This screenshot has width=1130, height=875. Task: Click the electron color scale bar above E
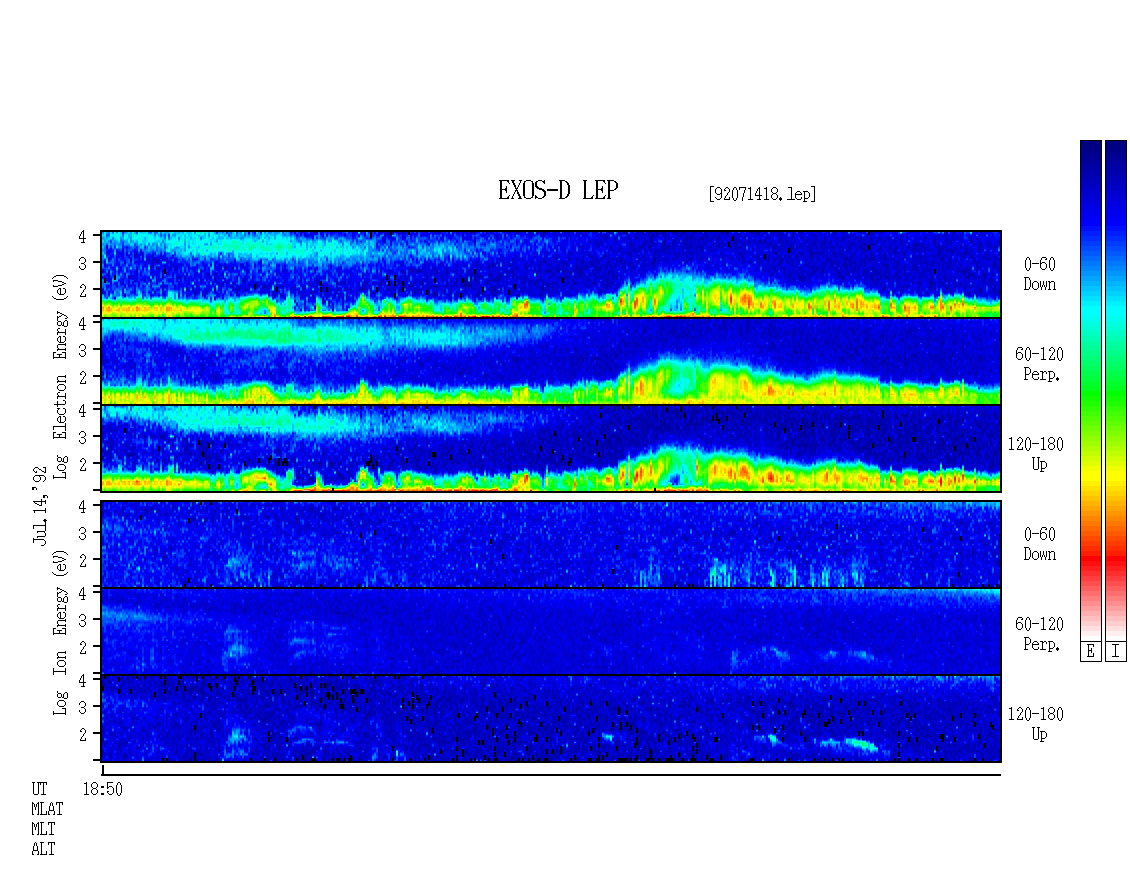coord(1090,389)
